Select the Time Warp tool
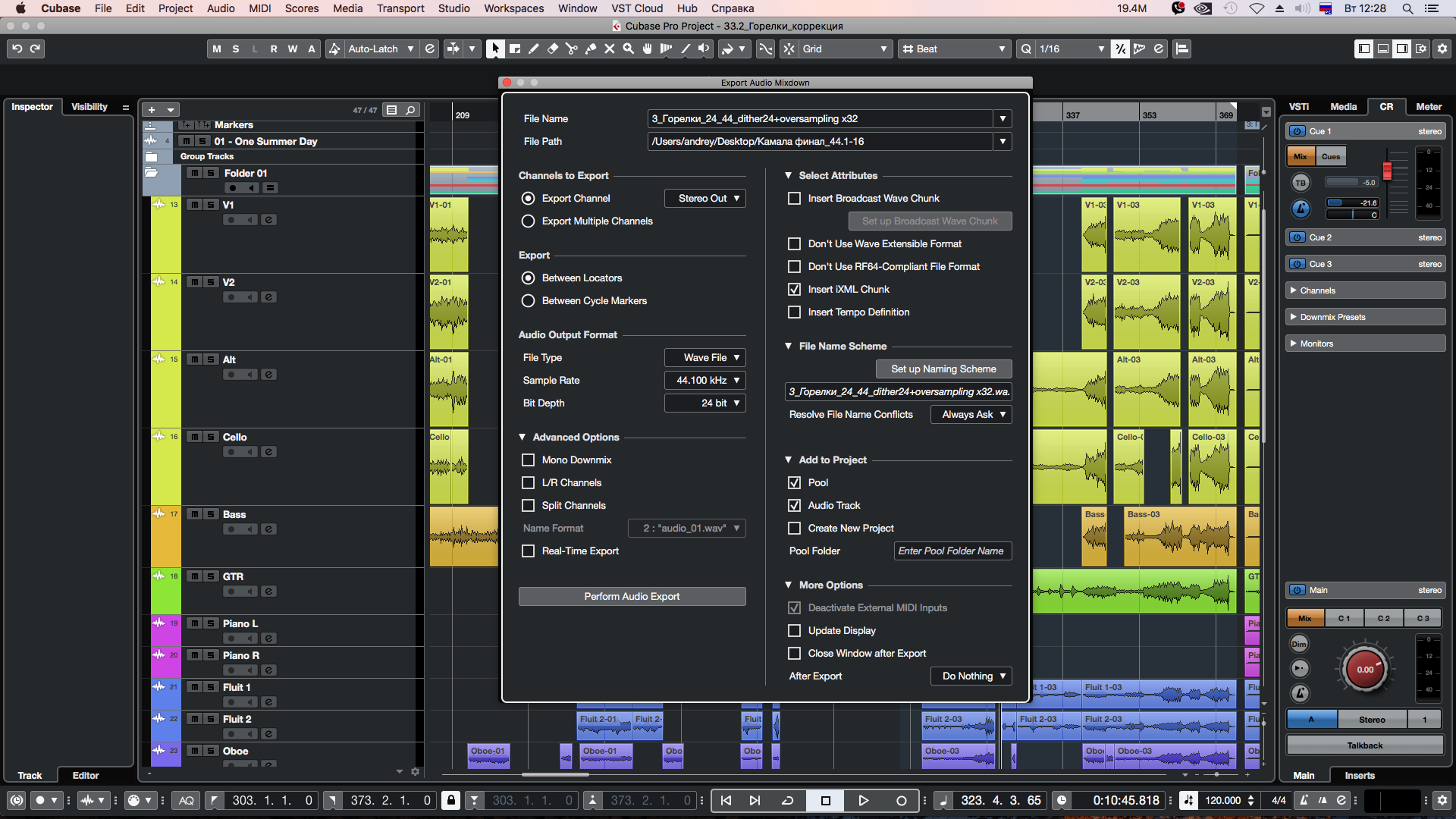This screenshot has width=1456, height=819. [667, 49]
